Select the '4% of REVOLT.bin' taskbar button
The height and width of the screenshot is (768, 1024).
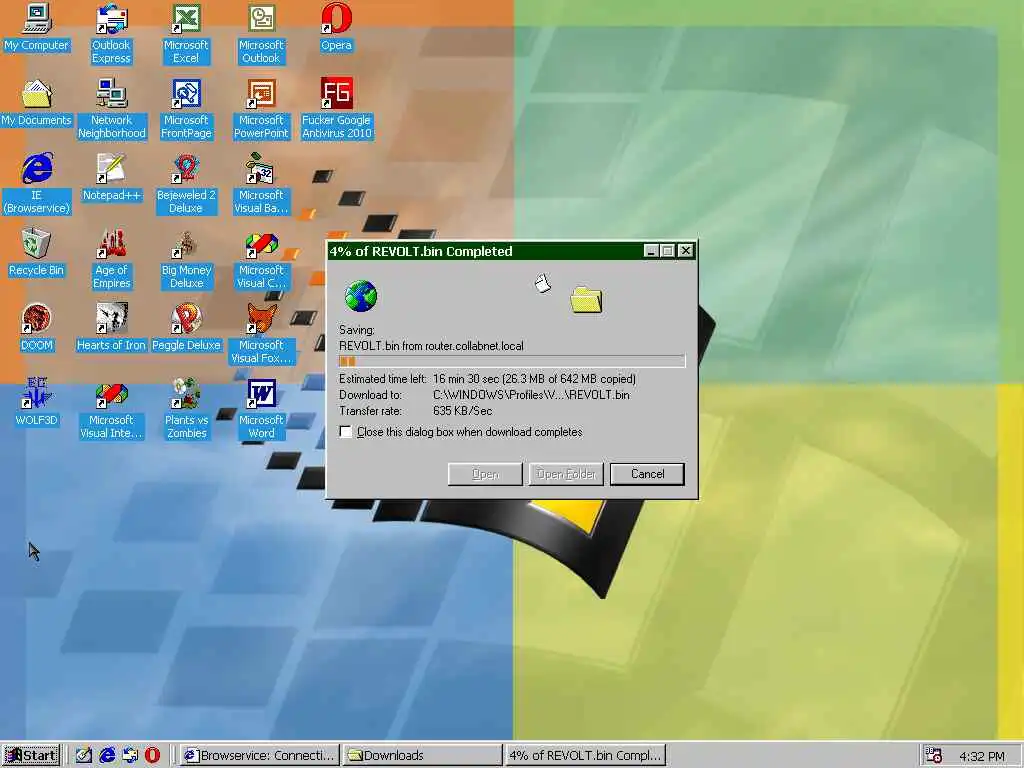585,756
